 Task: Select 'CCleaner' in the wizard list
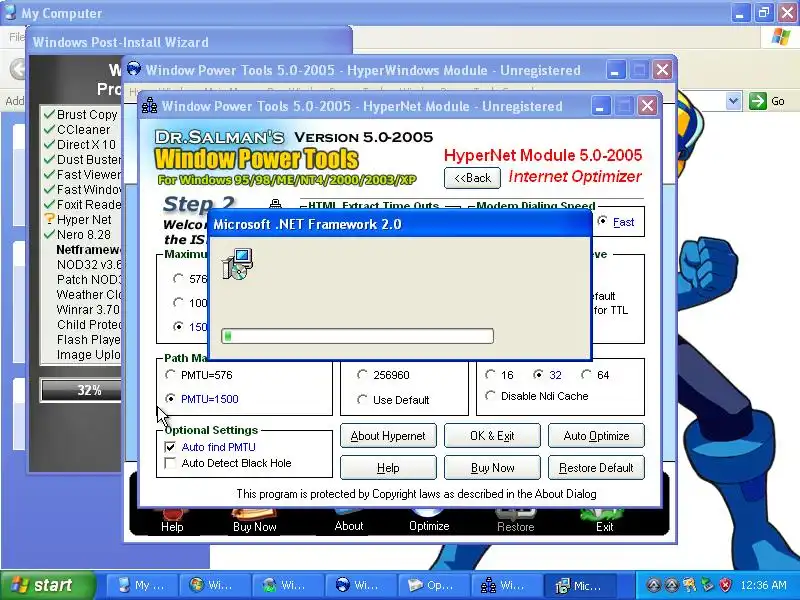[84, 130]
